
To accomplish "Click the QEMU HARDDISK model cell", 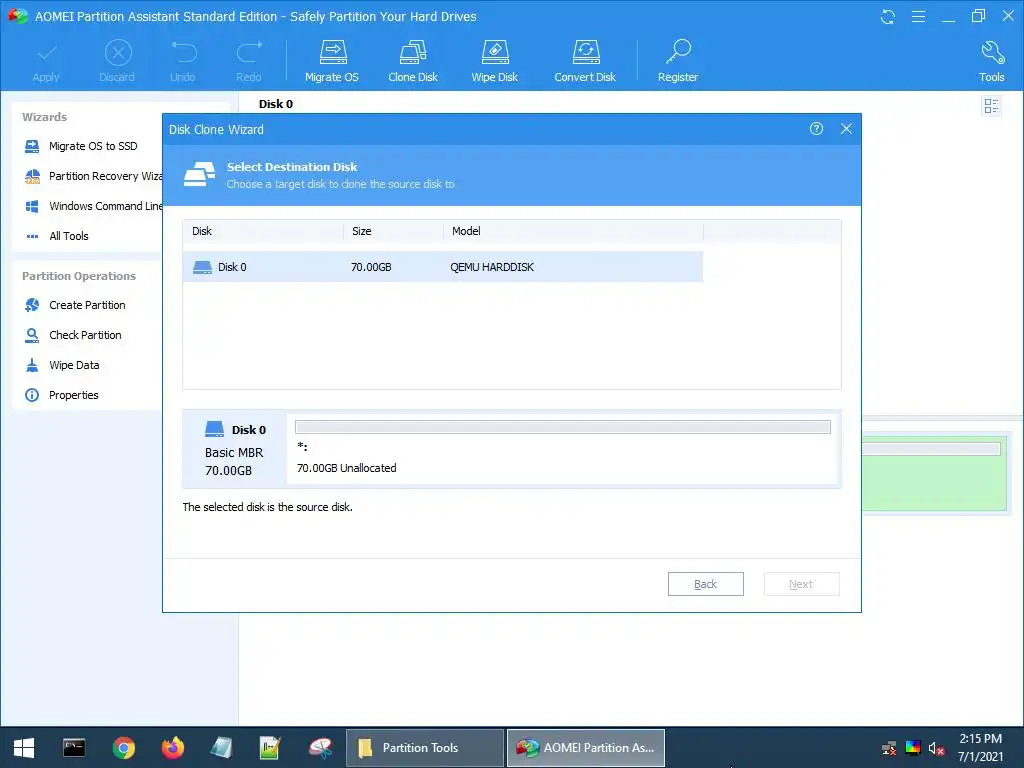I will [x=492, y=267].
